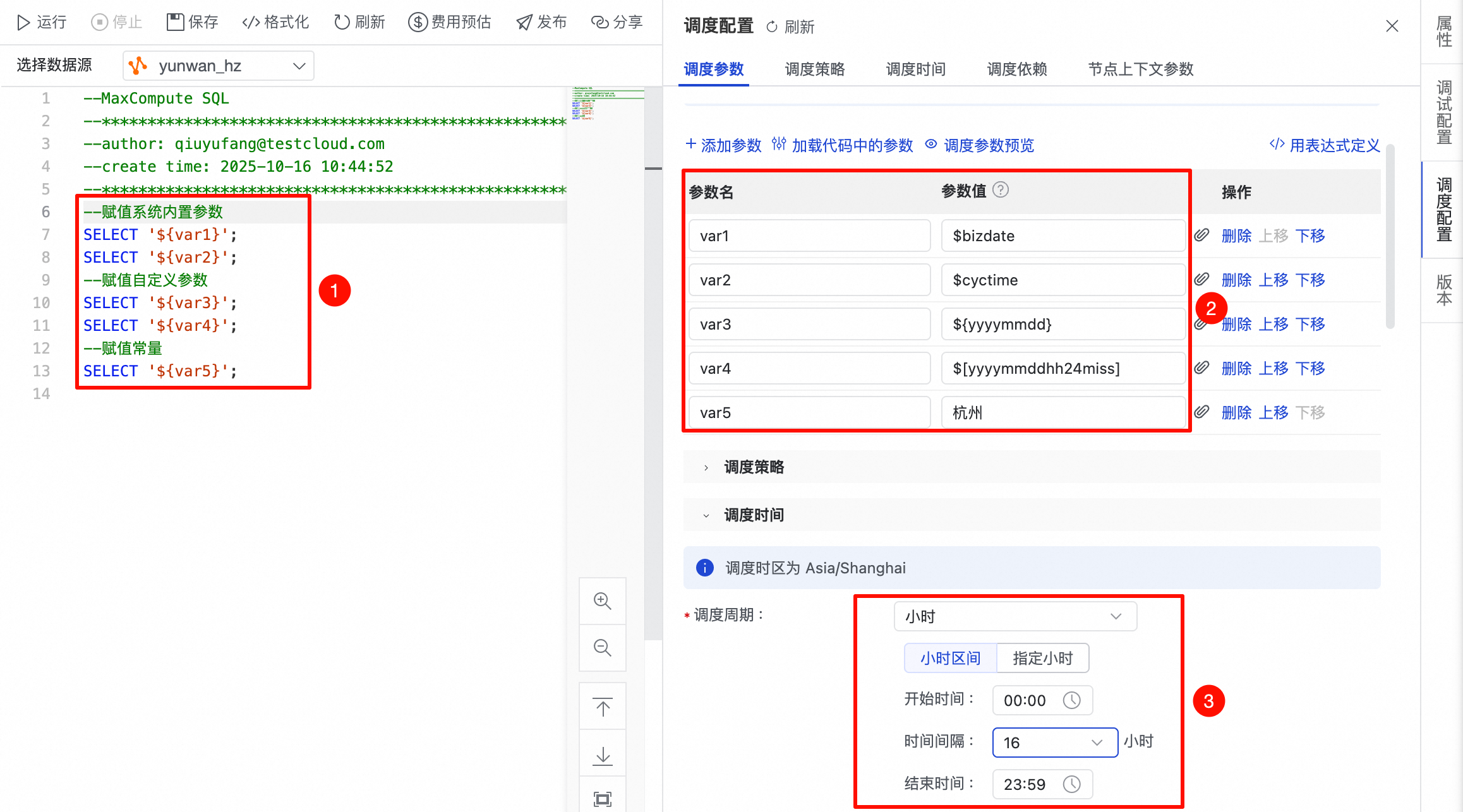1463x812 pixels.
Task: Select the 小时区间 mode option
Action: click(x=950, y=659)
